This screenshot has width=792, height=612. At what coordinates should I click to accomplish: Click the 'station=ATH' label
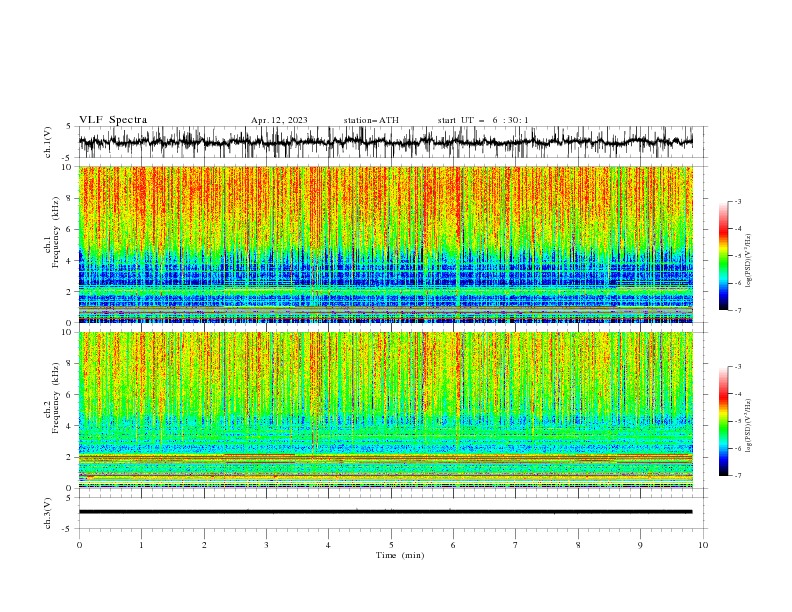[x=371, y=120]
